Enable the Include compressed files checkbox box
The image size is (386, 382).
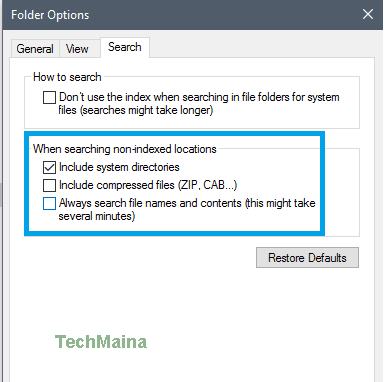49,185
